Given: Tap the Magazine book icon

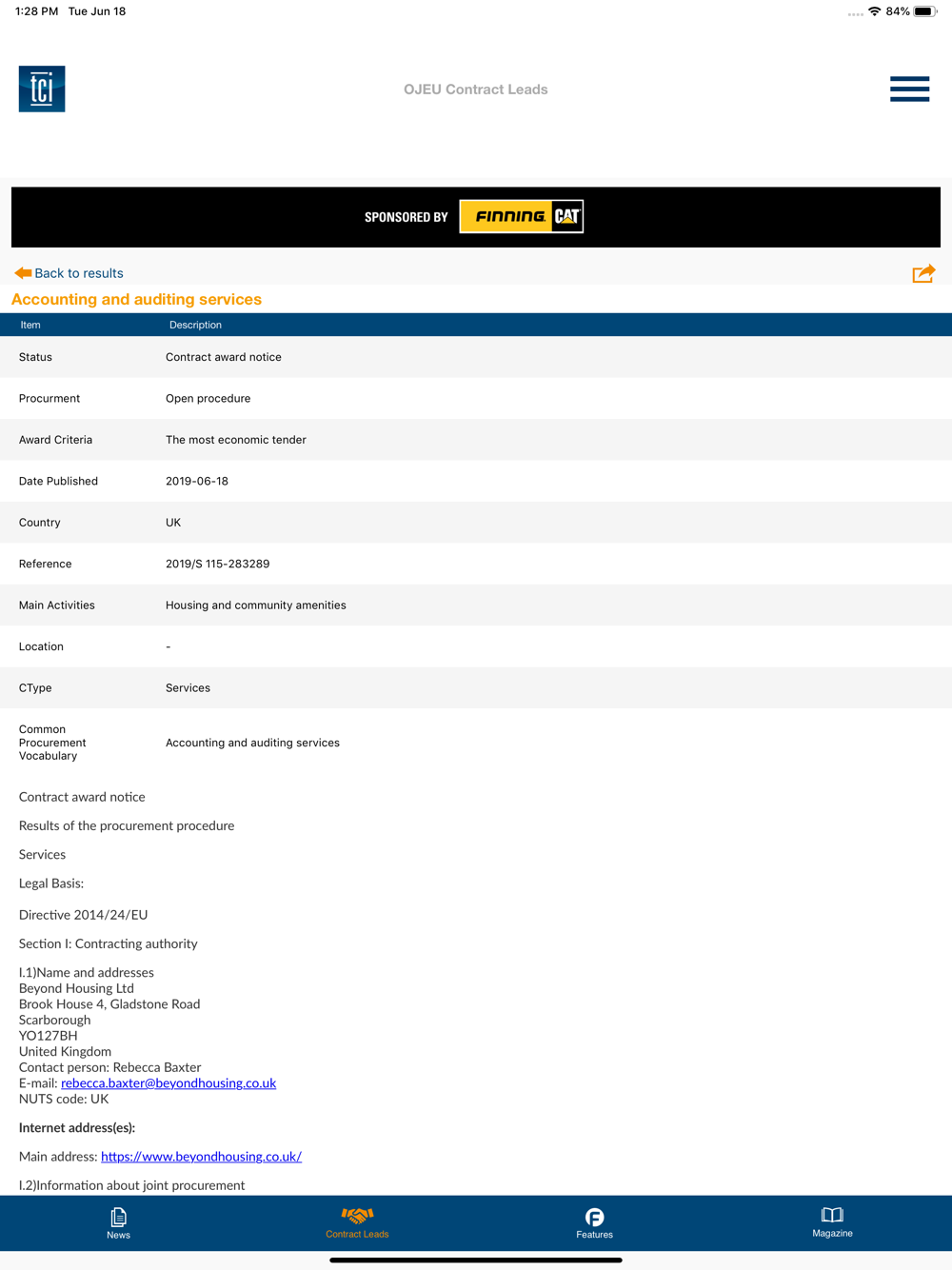Looking at the screenshot, I should tap(832, 1215).
